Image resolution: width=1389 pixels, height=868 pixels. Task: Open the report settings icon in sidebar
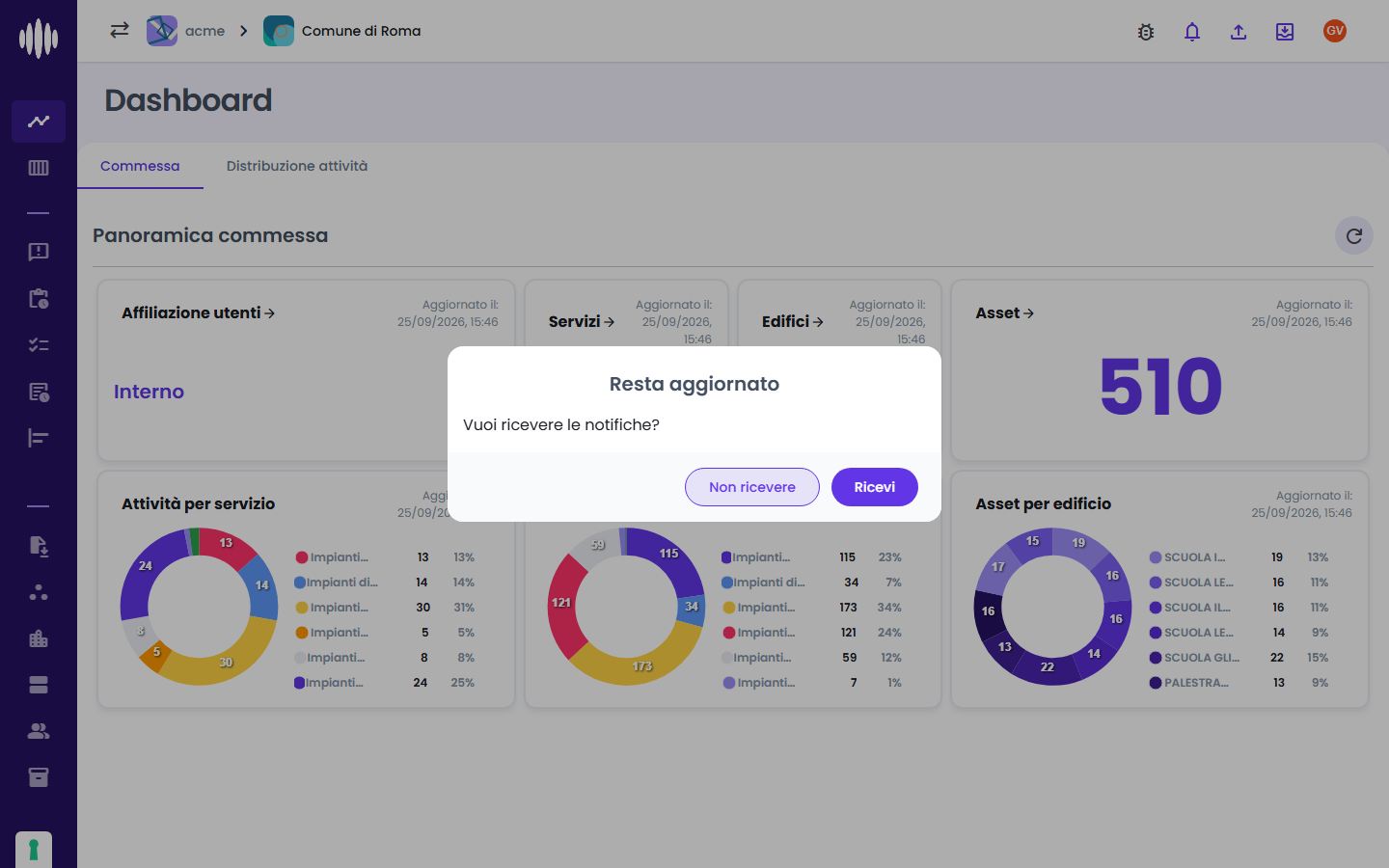(39, 392)
